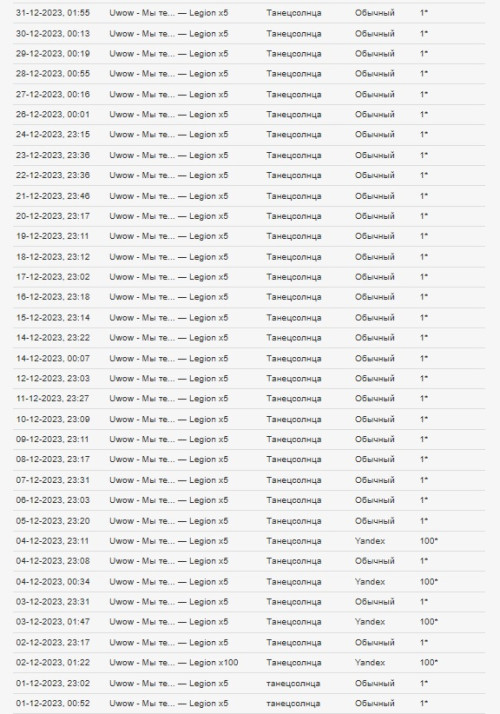Viewport: 500px width, 714px height.
Task: Click Танецсолнца in the 10-12-2023, 23:09 row
Action: click(294, 419)
